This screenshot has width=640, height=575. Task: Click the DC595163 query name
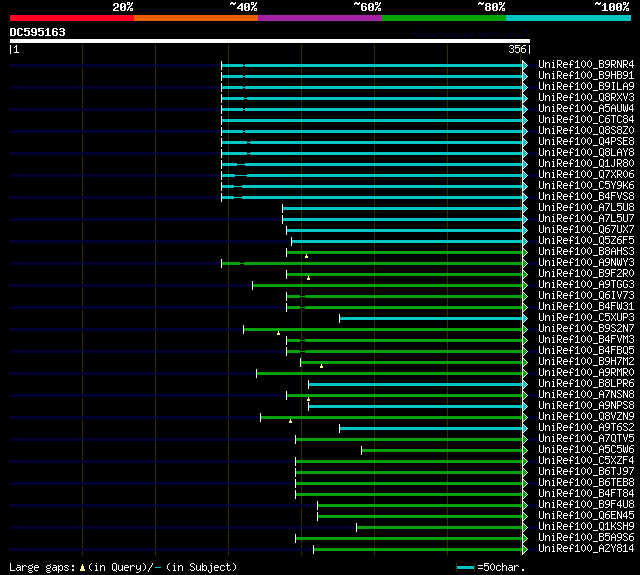38,32
